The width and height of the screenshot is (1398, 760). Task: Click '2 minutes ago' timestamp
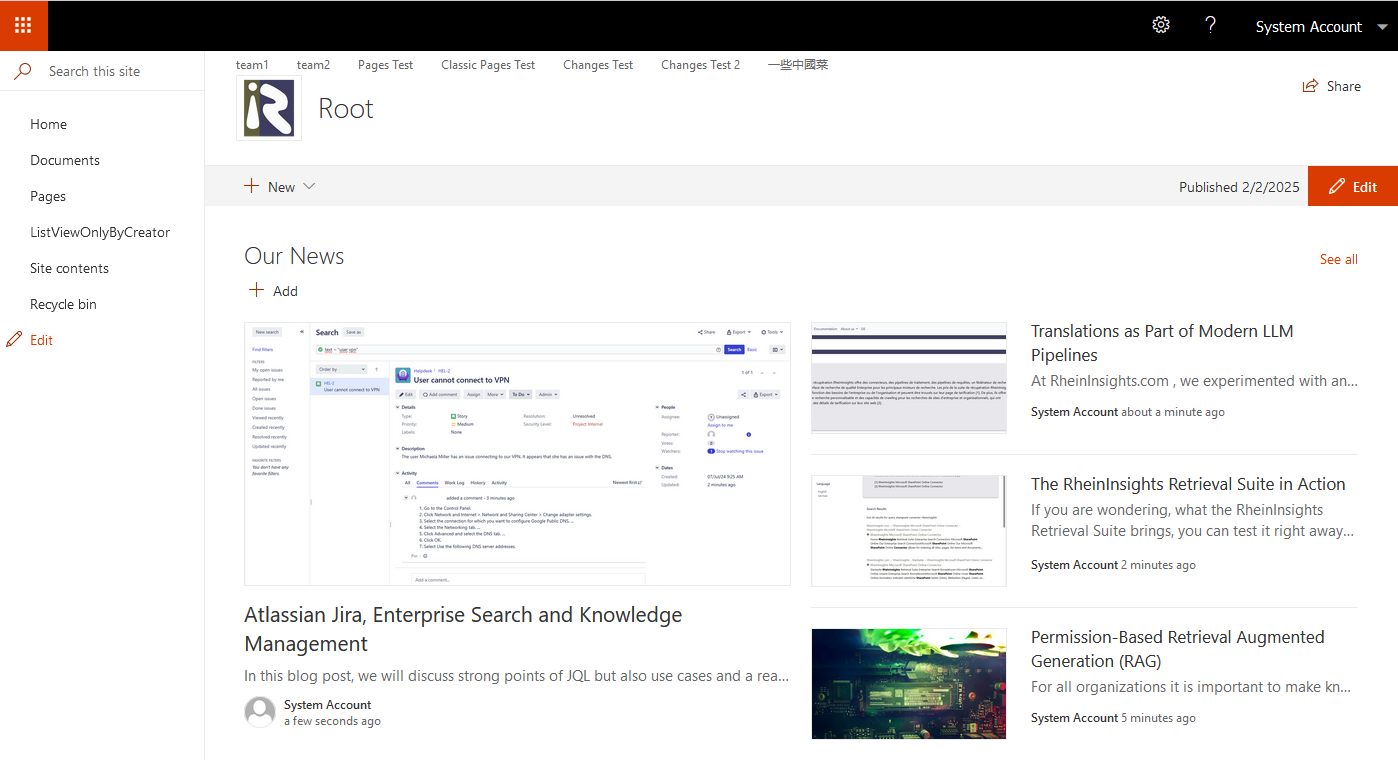(x=1158, y=565)
